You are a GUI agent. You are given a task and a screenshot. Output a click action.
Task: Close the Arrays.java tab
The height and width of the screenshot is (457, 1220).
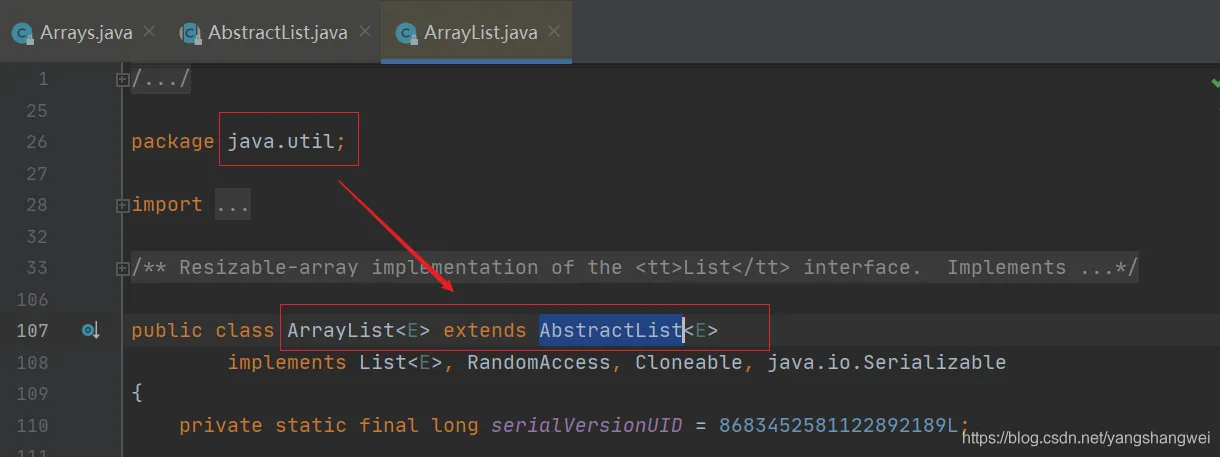point(150,31)
